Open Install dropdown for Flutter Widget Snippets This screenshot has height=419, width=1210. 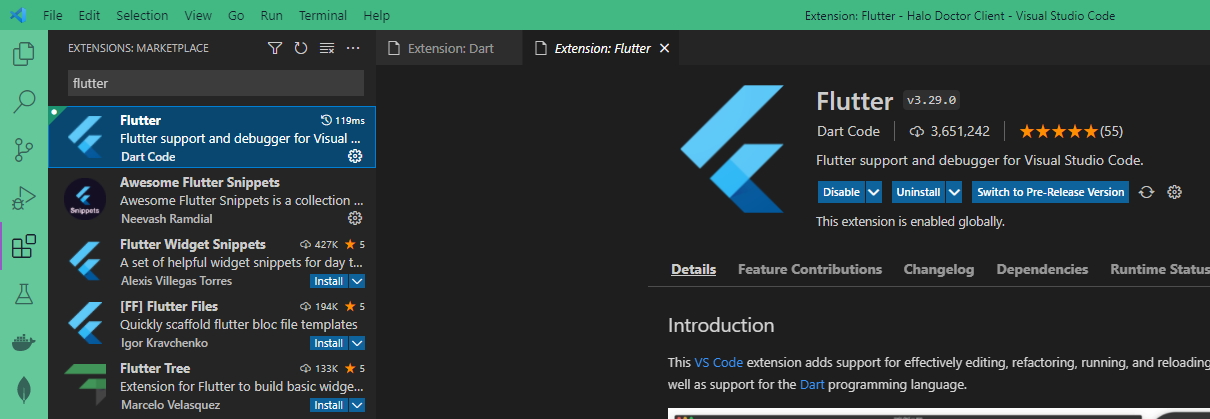pos(357,281)
